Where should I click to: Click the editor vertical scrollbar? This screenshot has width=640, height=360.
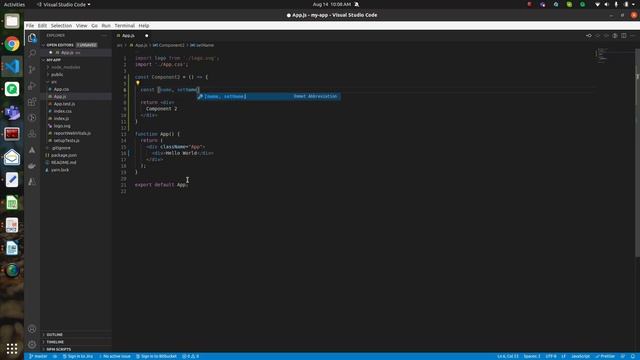(x=638, y=153)
